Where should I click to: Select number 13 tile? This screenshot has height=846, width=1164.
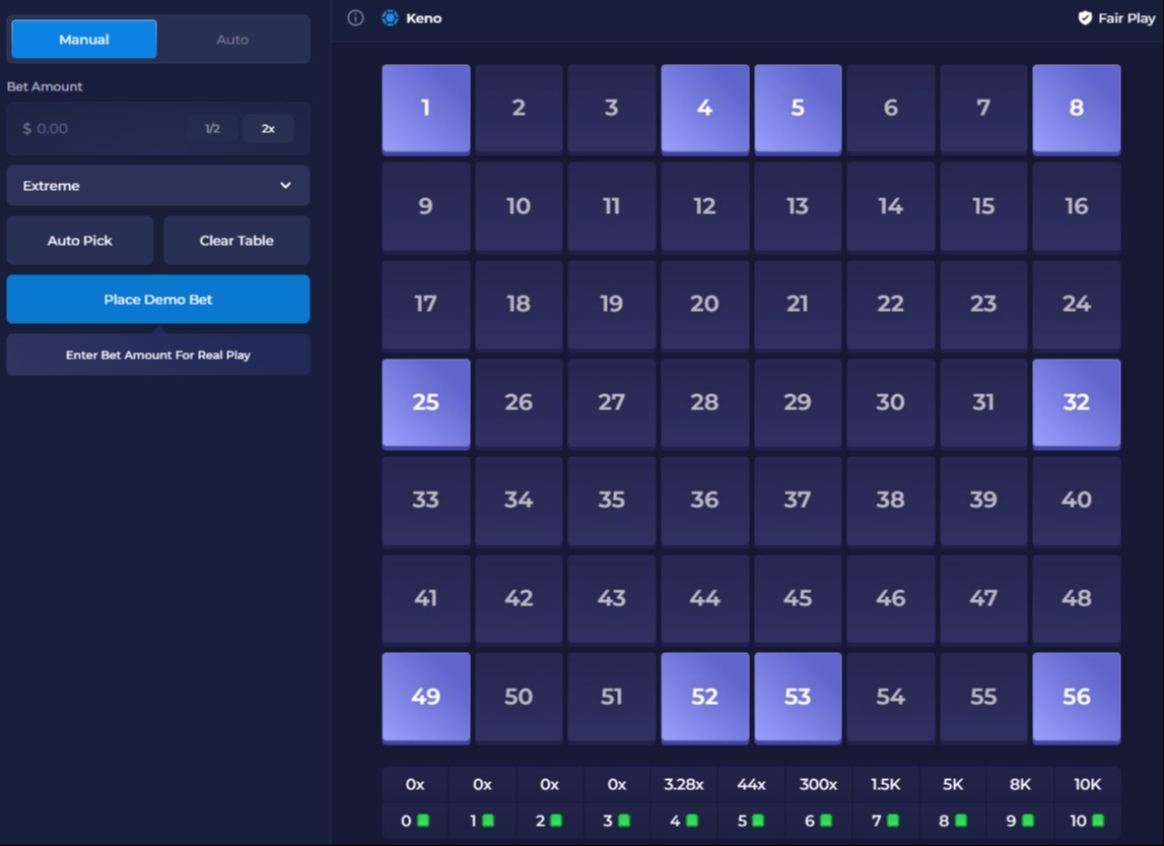[798, 206]
